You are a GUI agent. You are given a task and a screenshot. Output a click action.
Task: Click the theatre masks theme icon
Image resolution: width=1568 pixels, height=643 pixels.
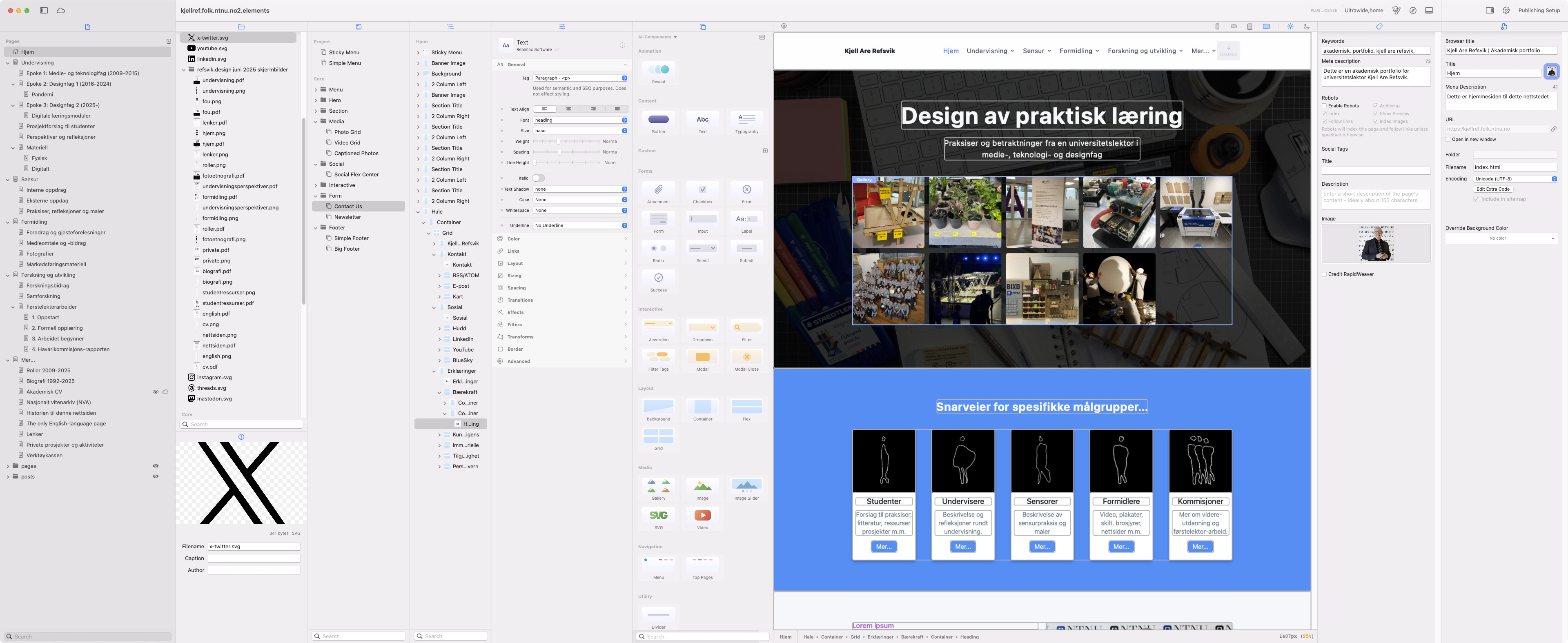tap(1396, 10)
